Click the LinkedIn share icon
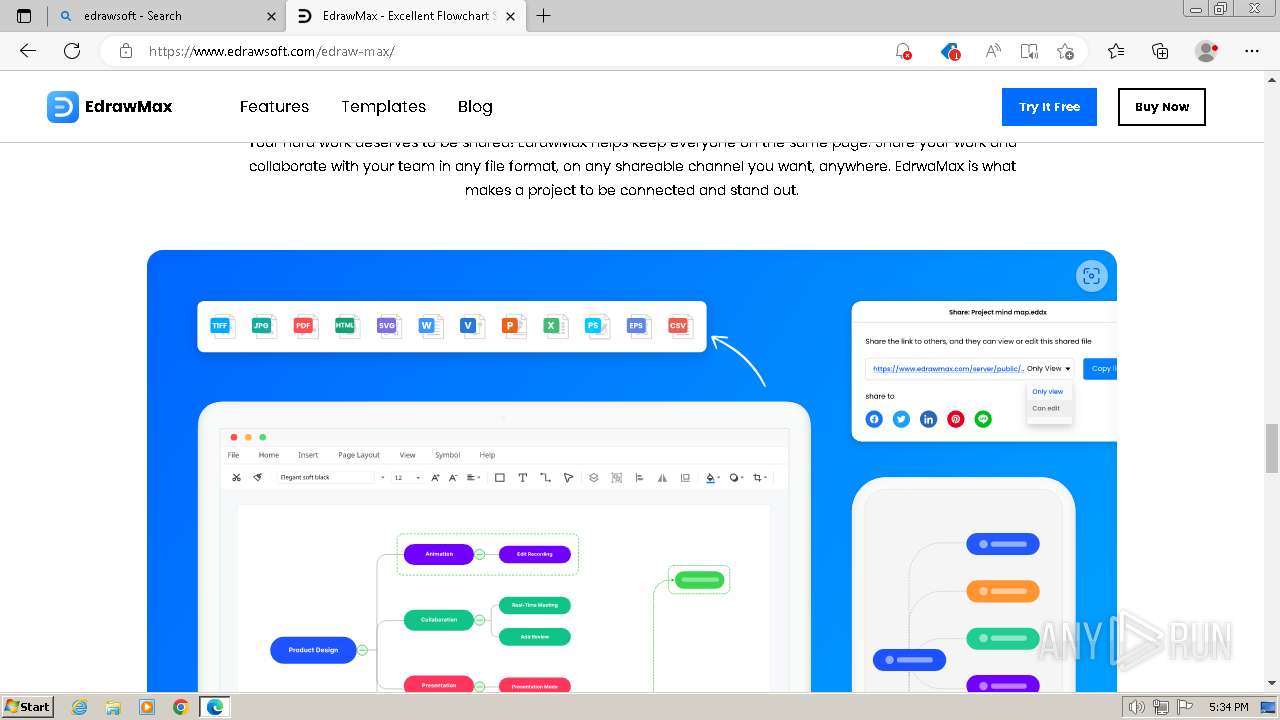Image resolution: width=1280 pixels, height=720 pixels. coord(928,419)
